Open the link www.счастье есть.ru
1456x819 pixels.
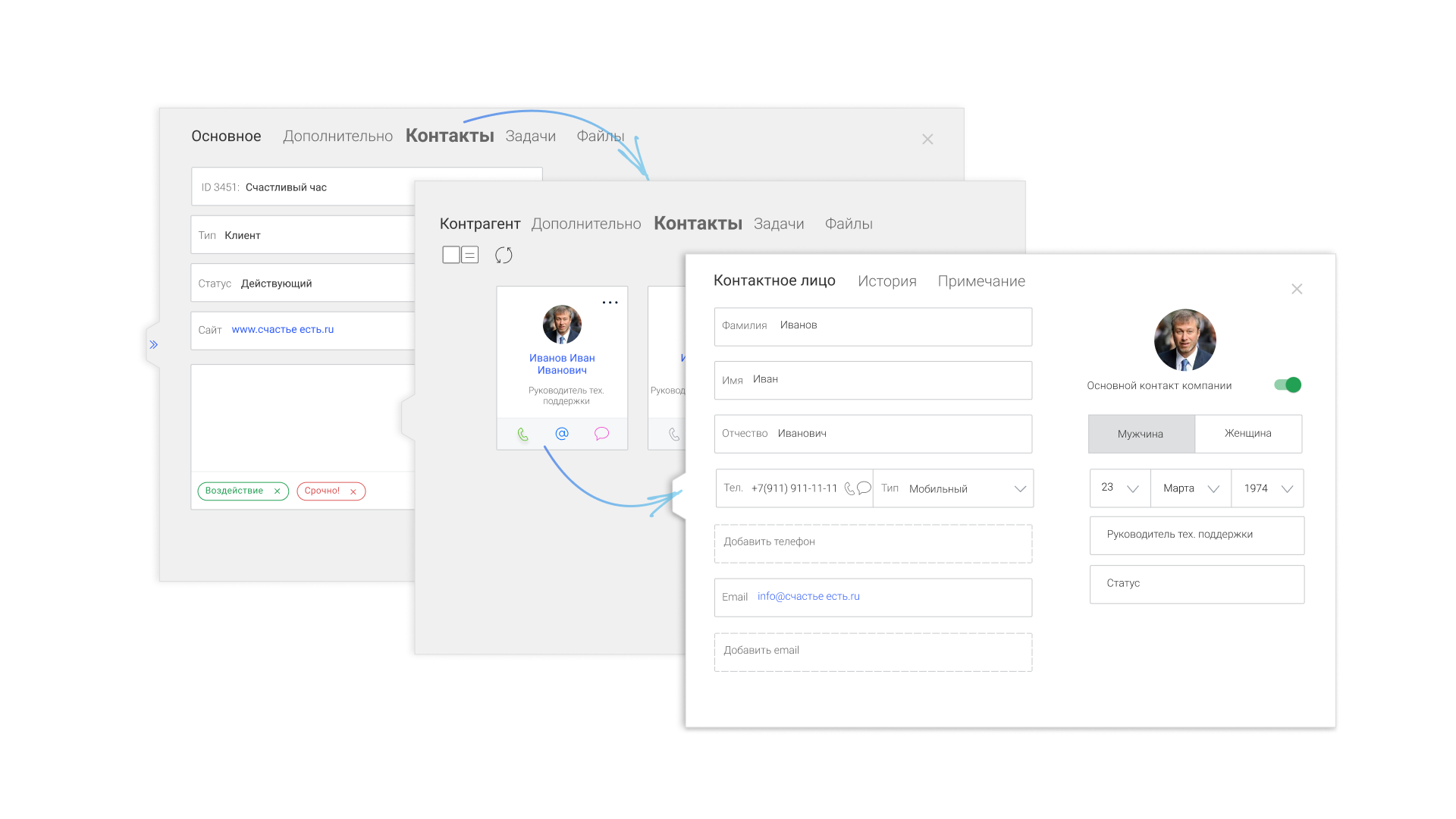pyautogui.click(x=282, y=329)
